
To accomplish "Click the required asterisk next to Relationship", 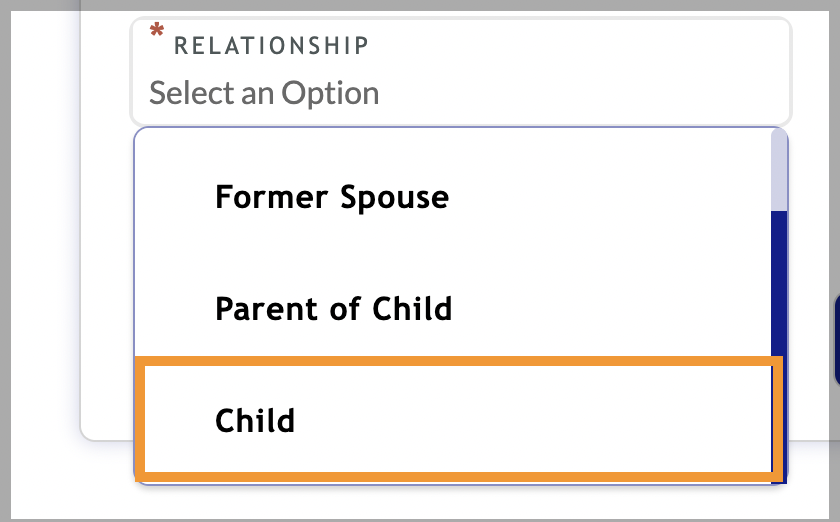I will pyautogui.click(x=157, y=33).
